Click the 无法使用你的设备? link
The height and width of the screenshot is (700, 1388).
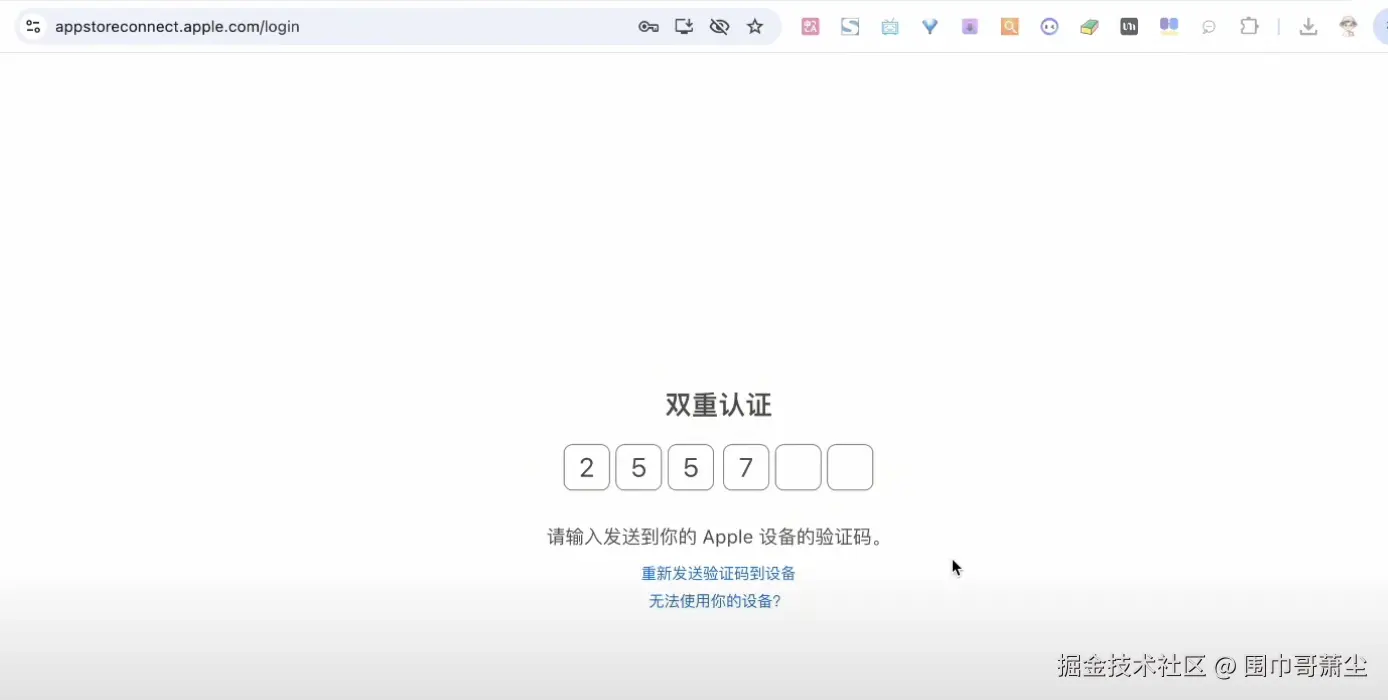[x=715, y=601]
